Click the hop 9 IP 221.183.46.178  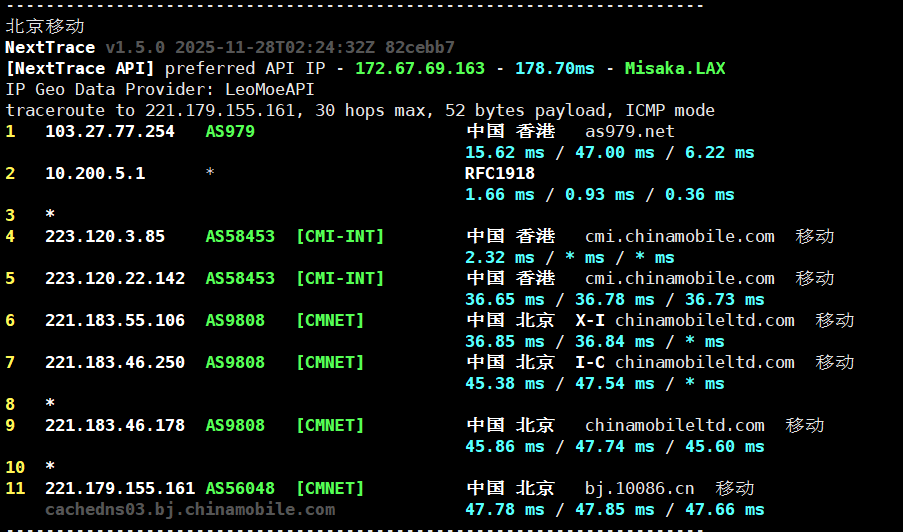pyautogui.click(x=115, y=425)
